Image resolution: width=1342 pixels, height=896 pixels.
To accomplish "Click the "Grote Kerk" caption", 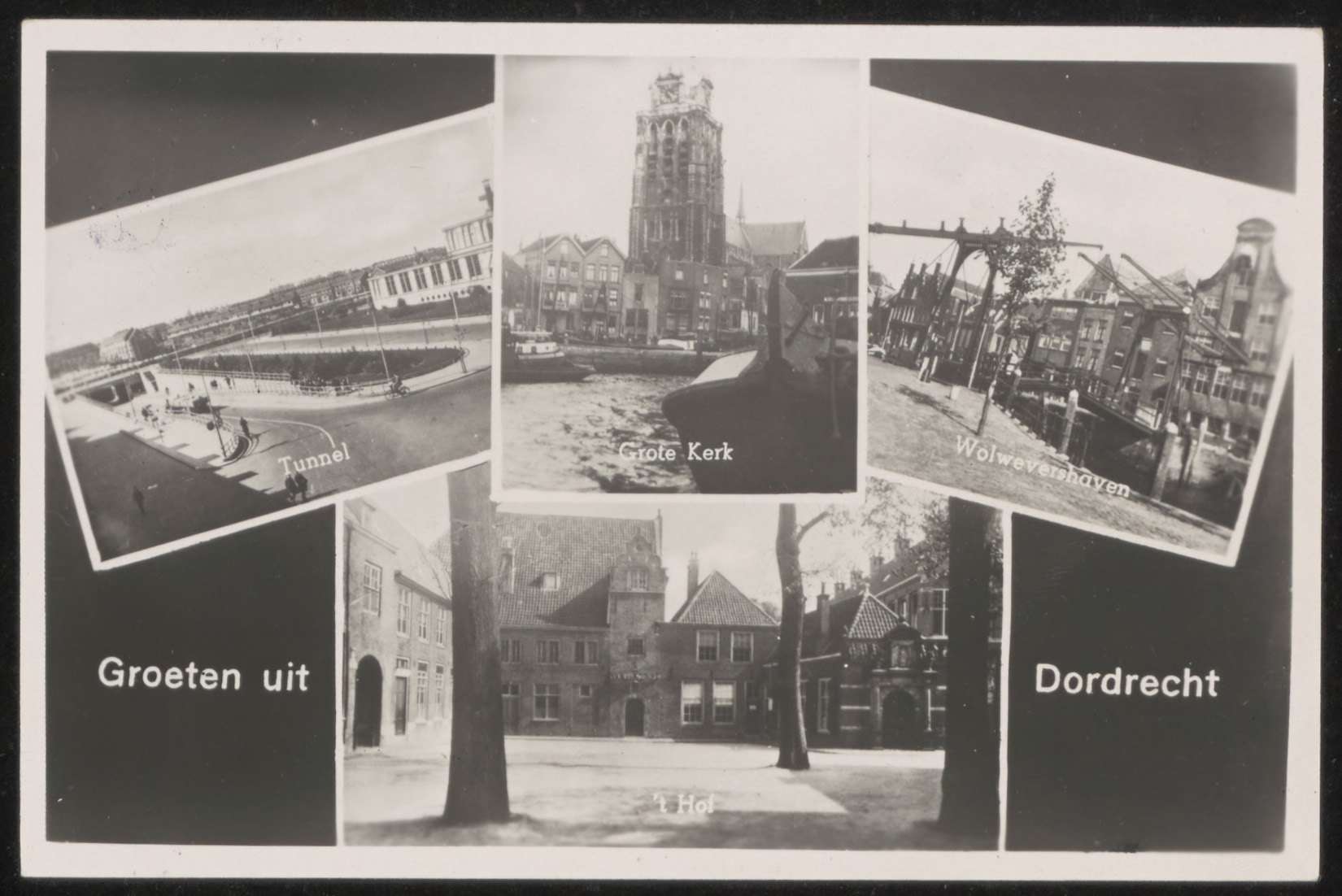I will tap(676, 452).
